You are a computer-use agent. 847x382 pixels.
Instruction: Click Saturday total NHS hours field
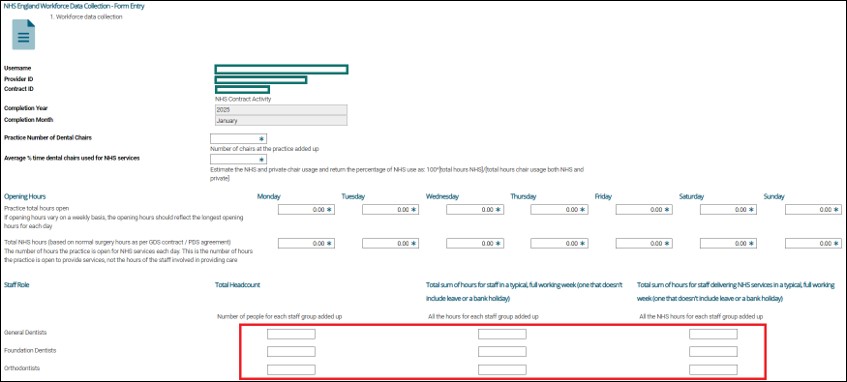pos(728,244)
